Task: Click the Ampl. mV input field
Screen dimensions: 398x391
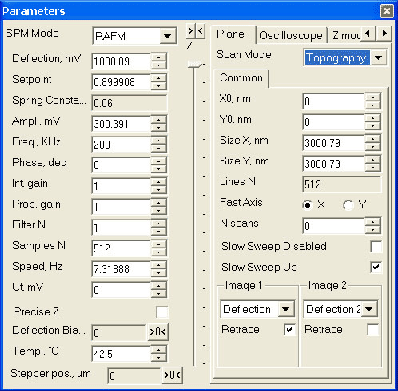Action: 121,124
